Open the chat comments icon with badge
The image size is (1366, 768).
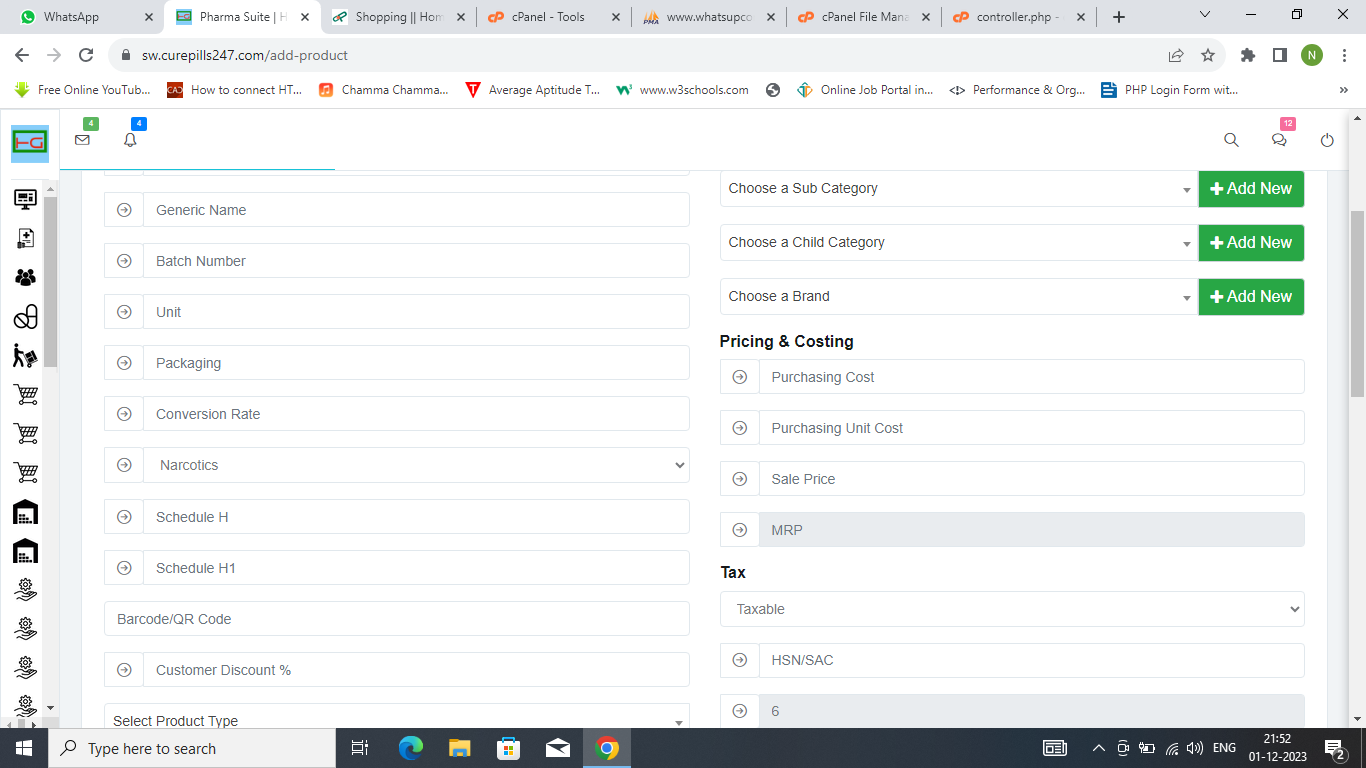click(x=1279, y=140)
